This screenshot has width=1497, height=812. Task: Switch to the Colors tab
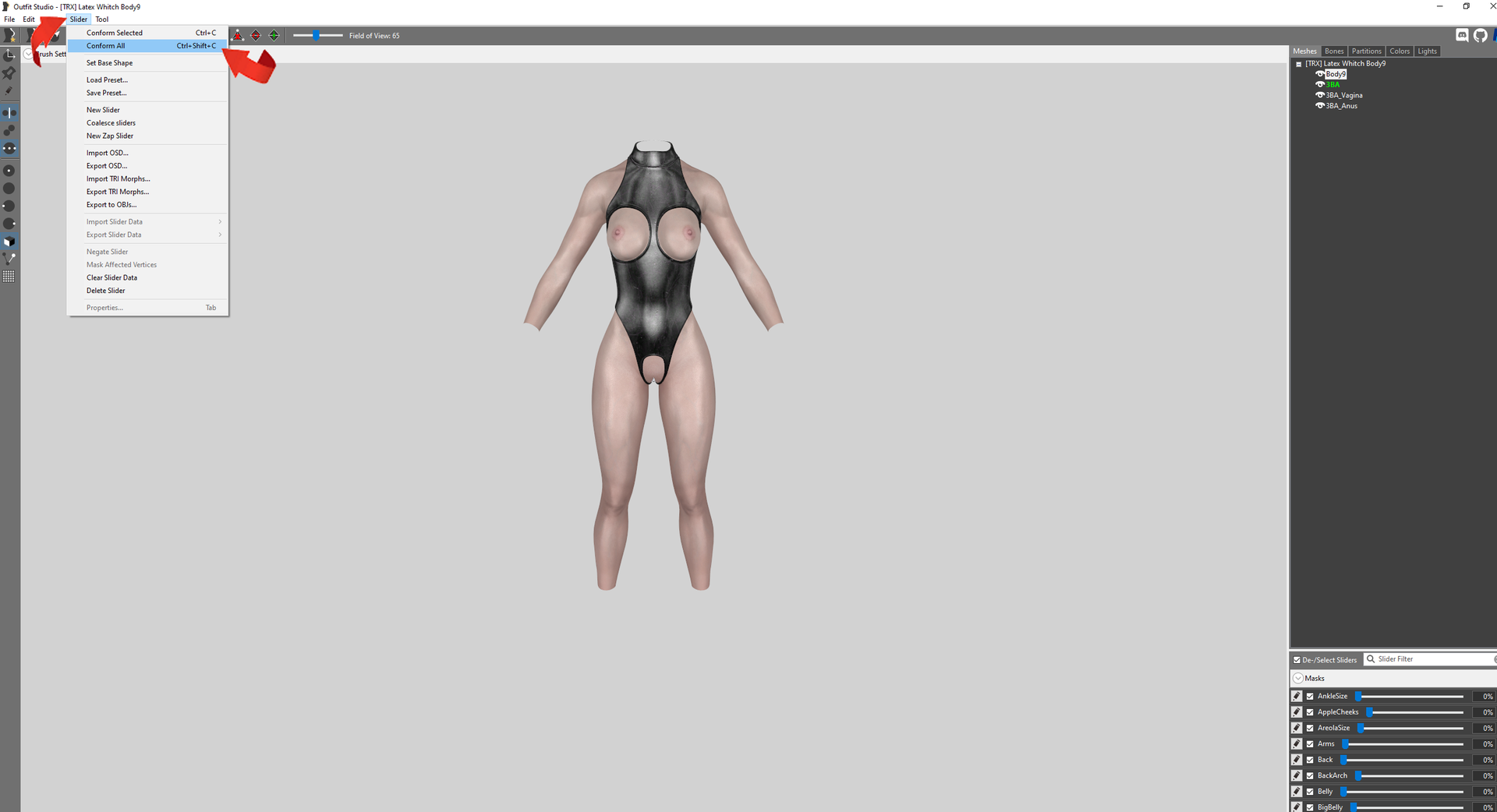point(1400,51)
